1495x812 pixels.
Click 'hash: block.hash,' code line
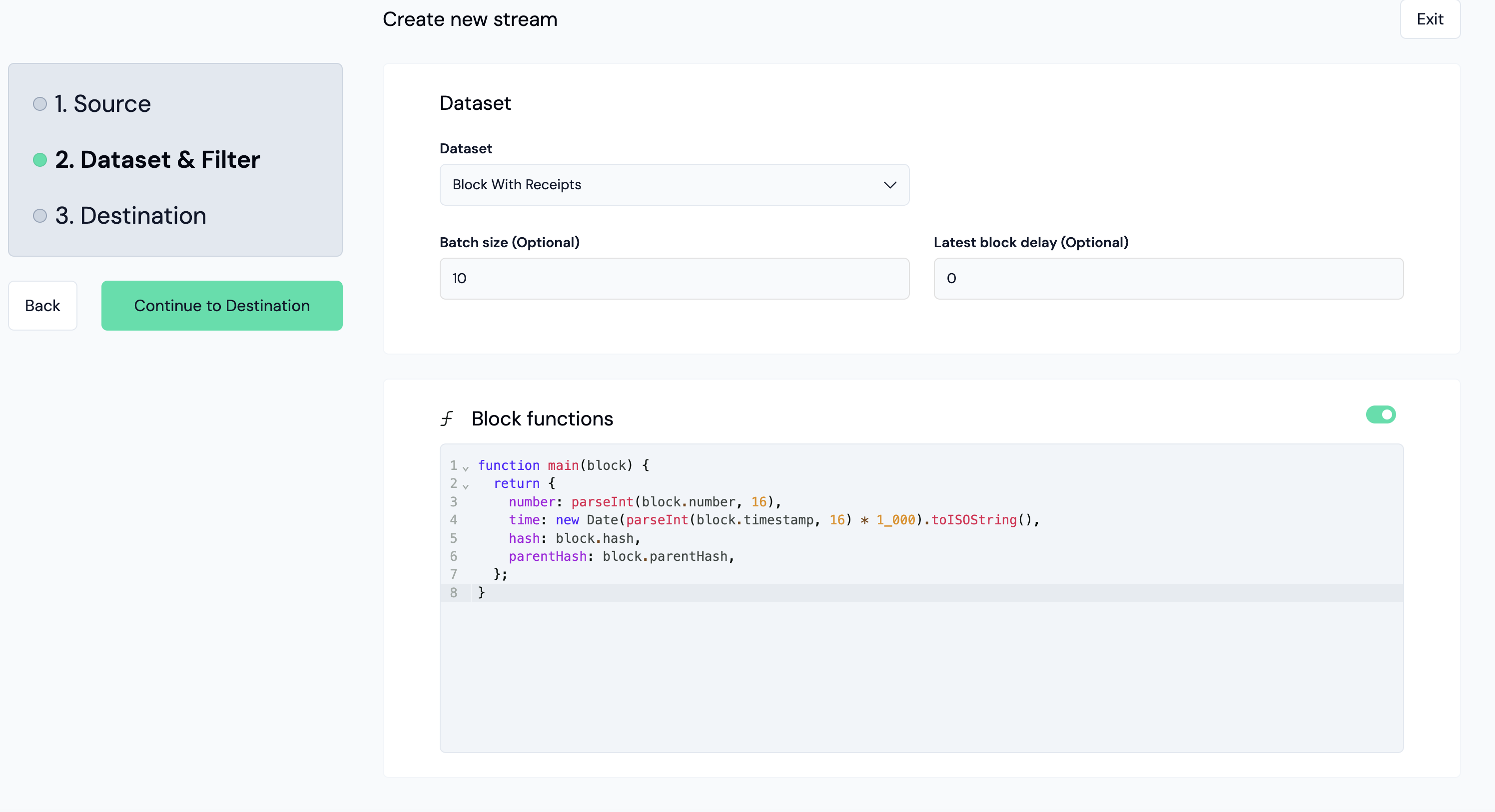click(x=574, y=538)
